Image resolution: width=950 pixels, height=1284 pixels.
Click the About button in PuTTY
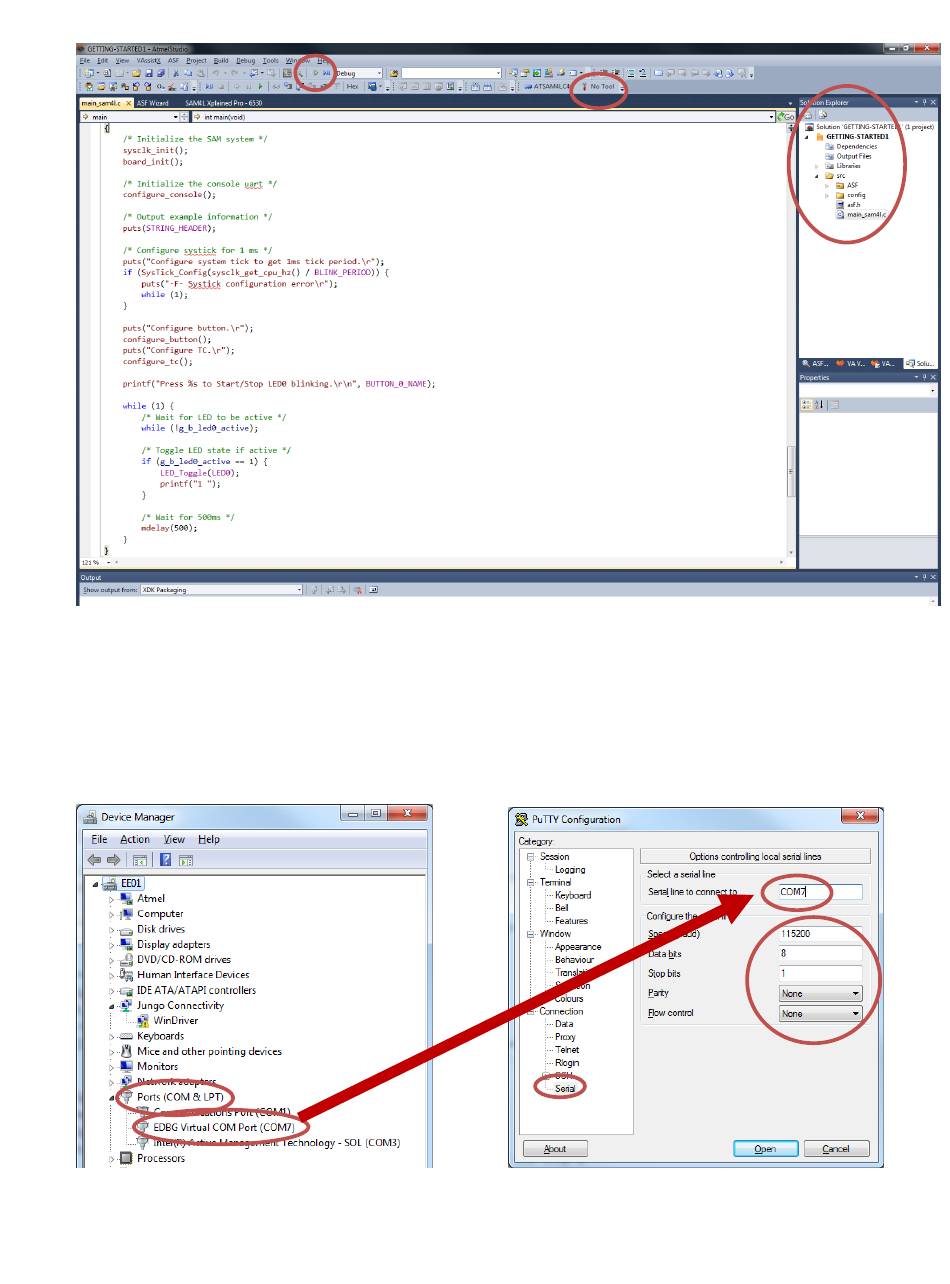555,1149
